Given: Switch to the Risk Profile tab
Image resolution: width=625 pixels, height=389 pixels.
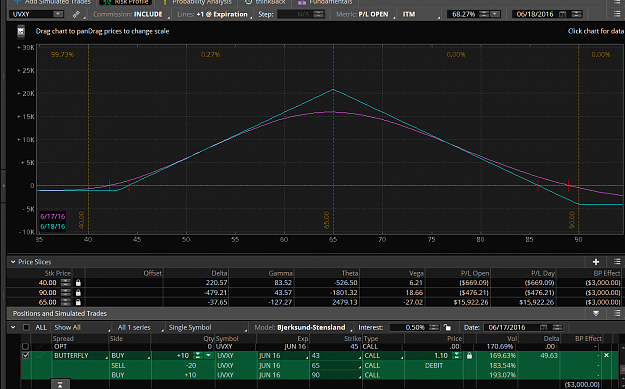Looking at the screenshot, I should 127,2.
